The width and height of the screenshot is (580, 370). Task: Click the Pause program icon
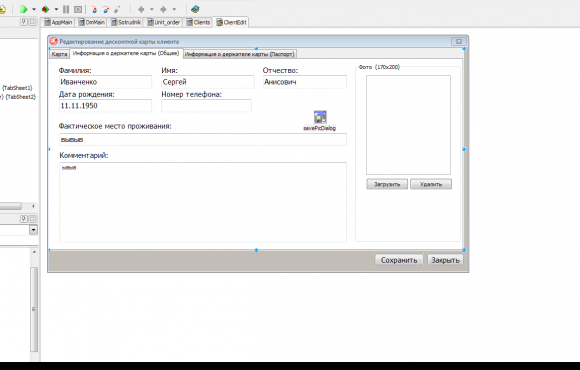[x=66, y=9]
